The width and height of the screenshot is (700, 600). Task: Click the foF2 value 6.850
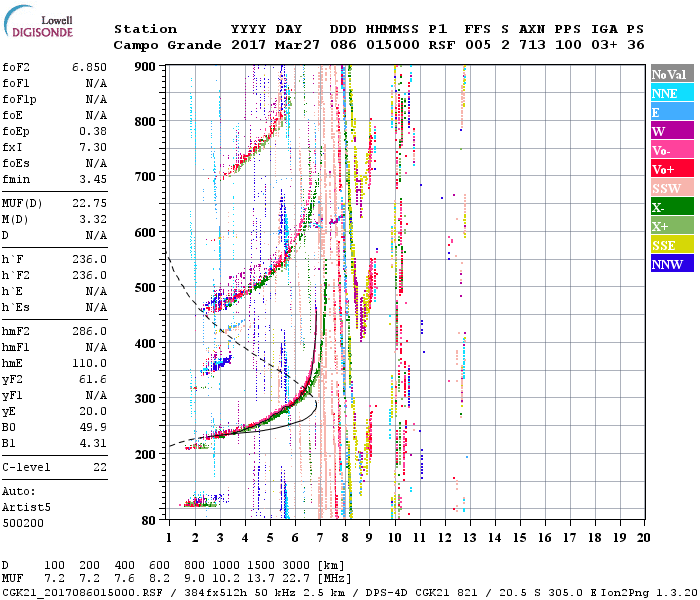click(x=89, y=67)
